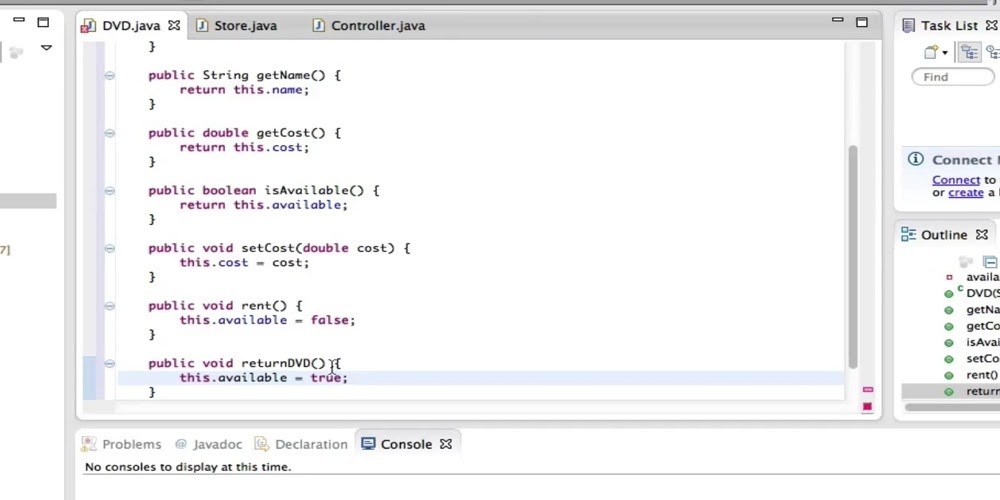This screenshot has width=1000, height=500.
Task: Close the DVD.java editor tab
Action: 174,26
